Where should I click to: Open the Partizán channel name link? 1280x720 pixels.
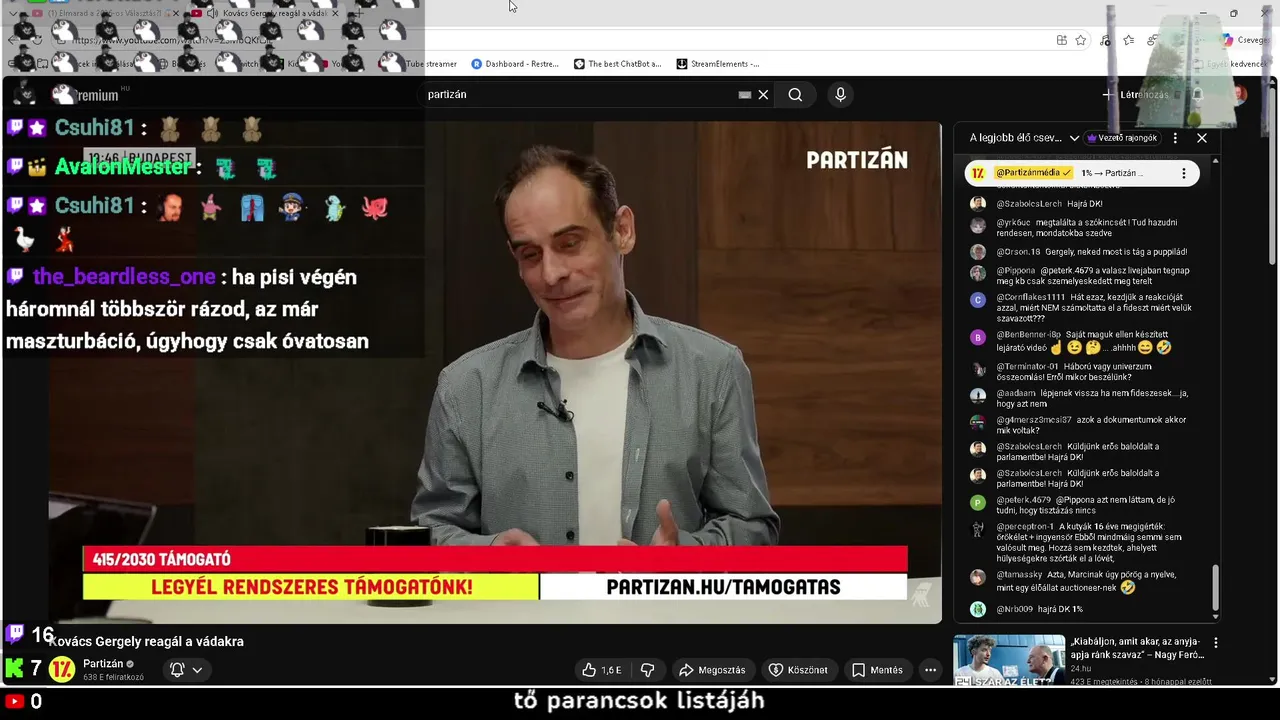coord(103,664)
